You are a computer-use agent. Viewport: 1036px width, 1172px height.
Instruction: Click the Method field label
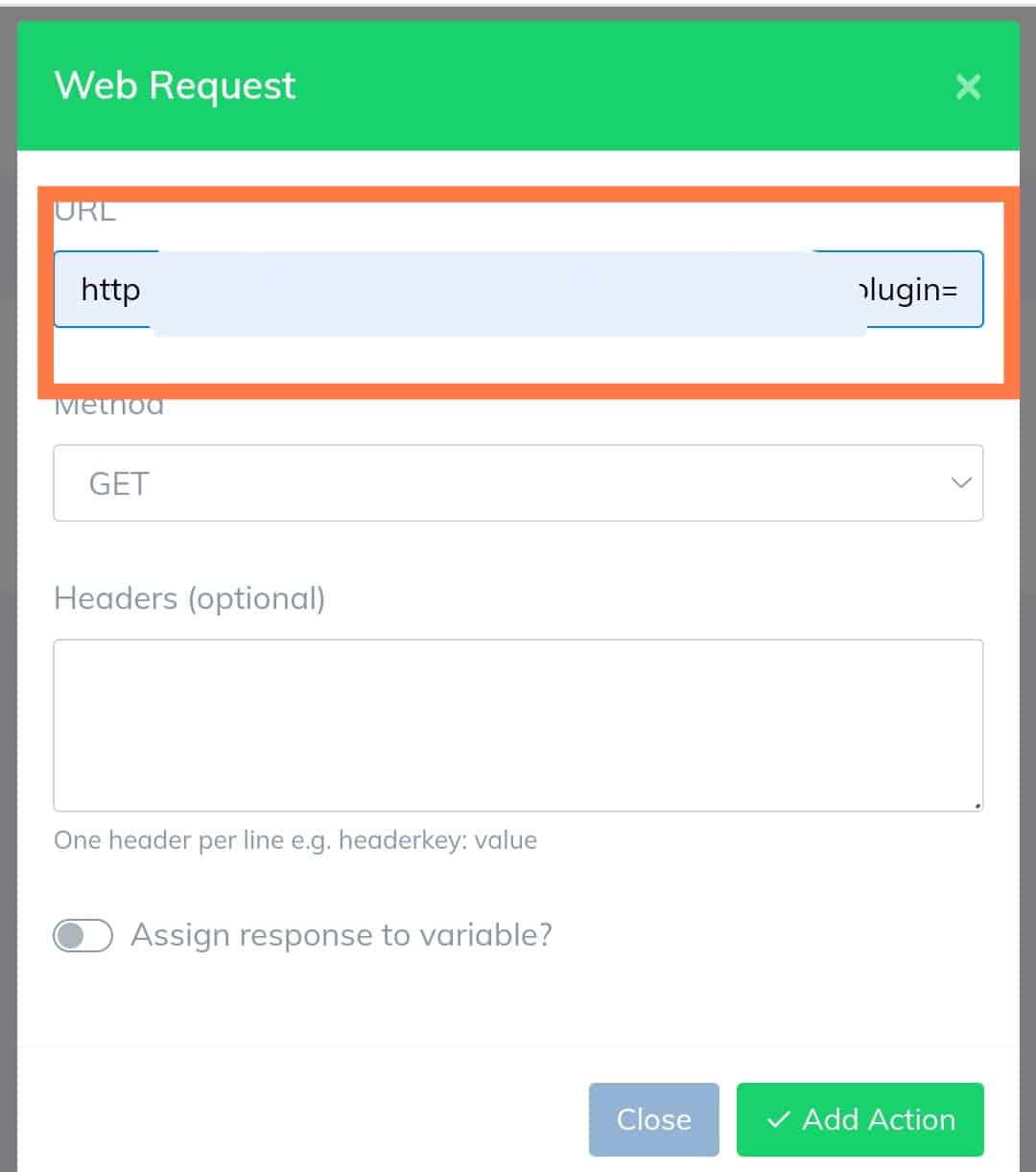pos(108,406)
